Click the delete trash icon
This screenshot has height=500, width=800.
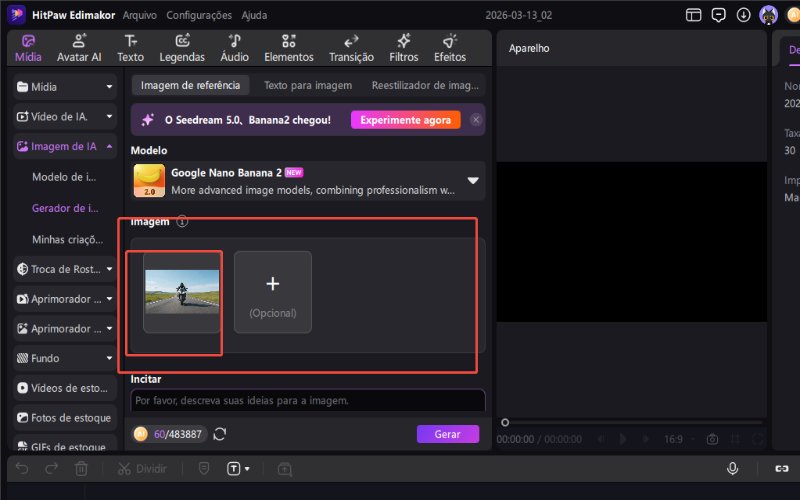[x=81, y=468]
